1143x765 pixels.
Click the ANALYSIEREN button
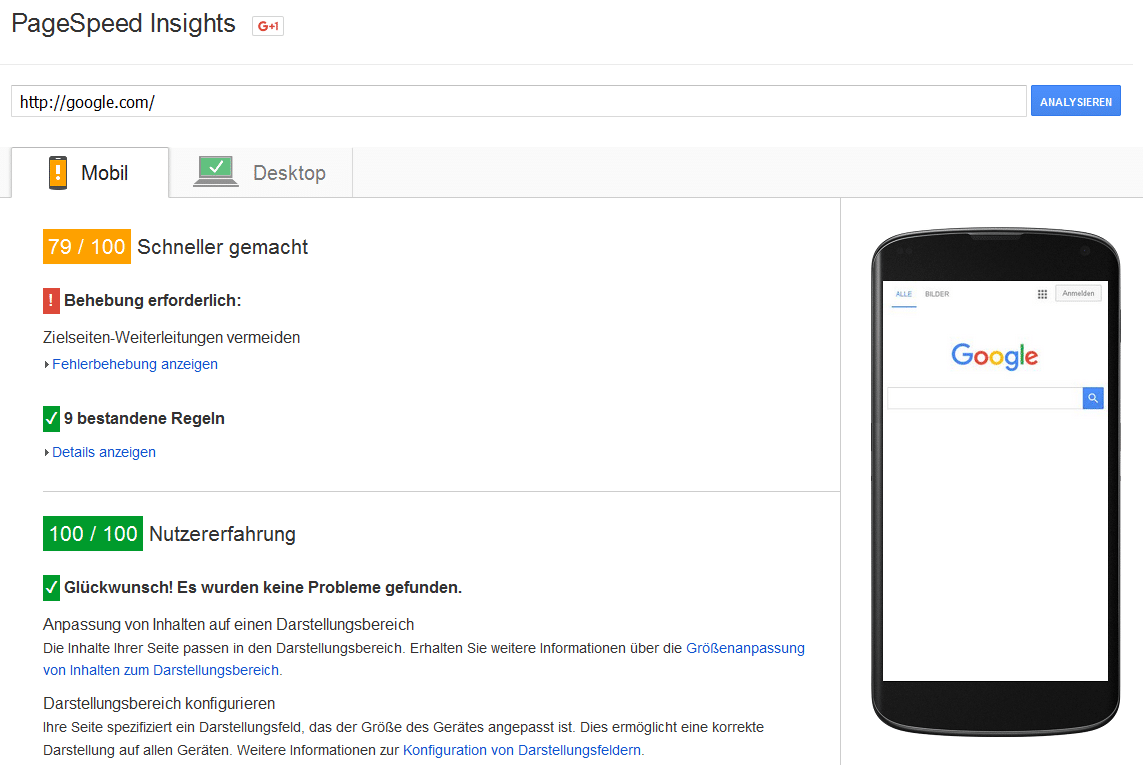pyautogui.click(x=1075, y=101)
